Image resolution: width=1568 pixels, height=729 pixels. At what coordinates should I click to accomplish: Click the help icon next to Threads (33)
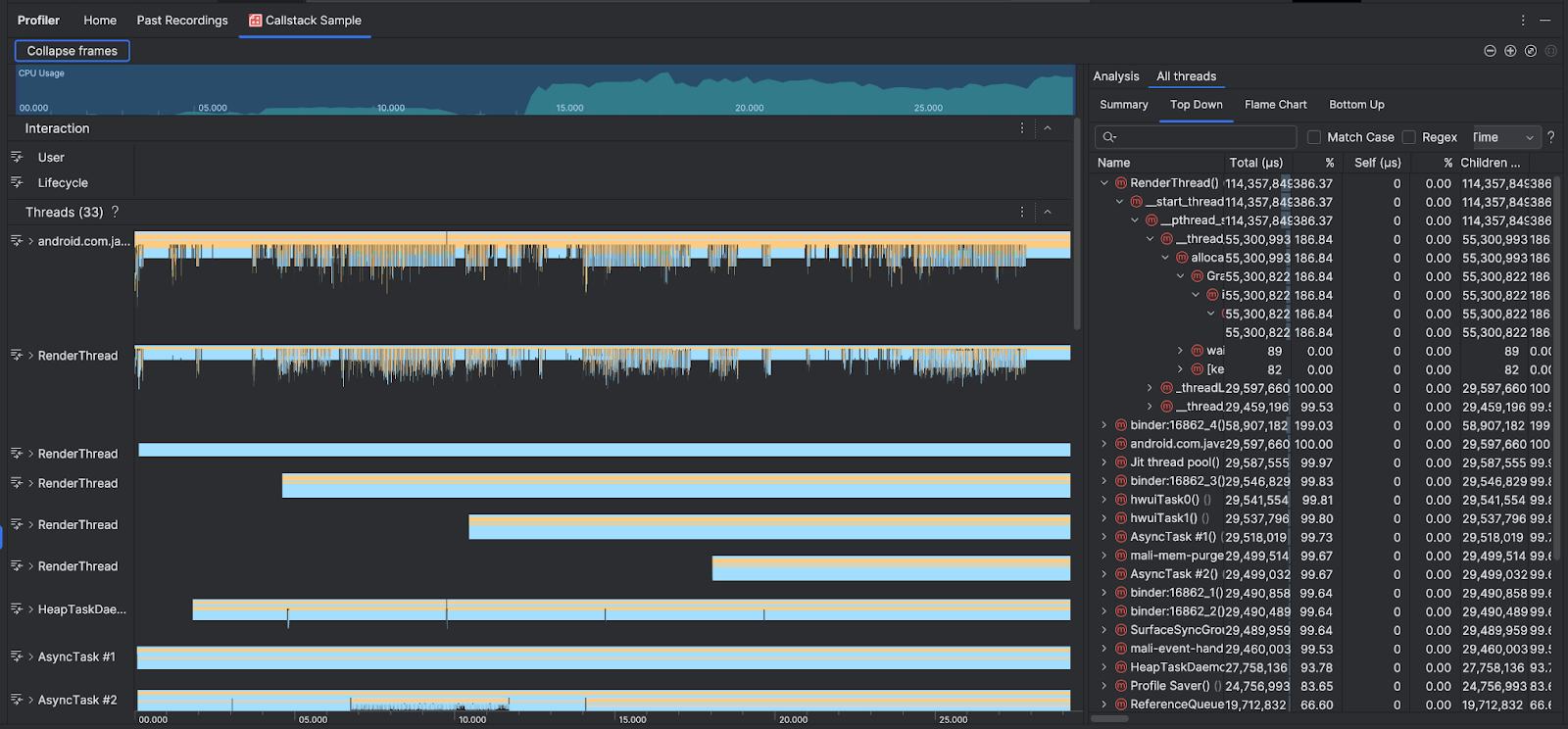pos(116,212)
